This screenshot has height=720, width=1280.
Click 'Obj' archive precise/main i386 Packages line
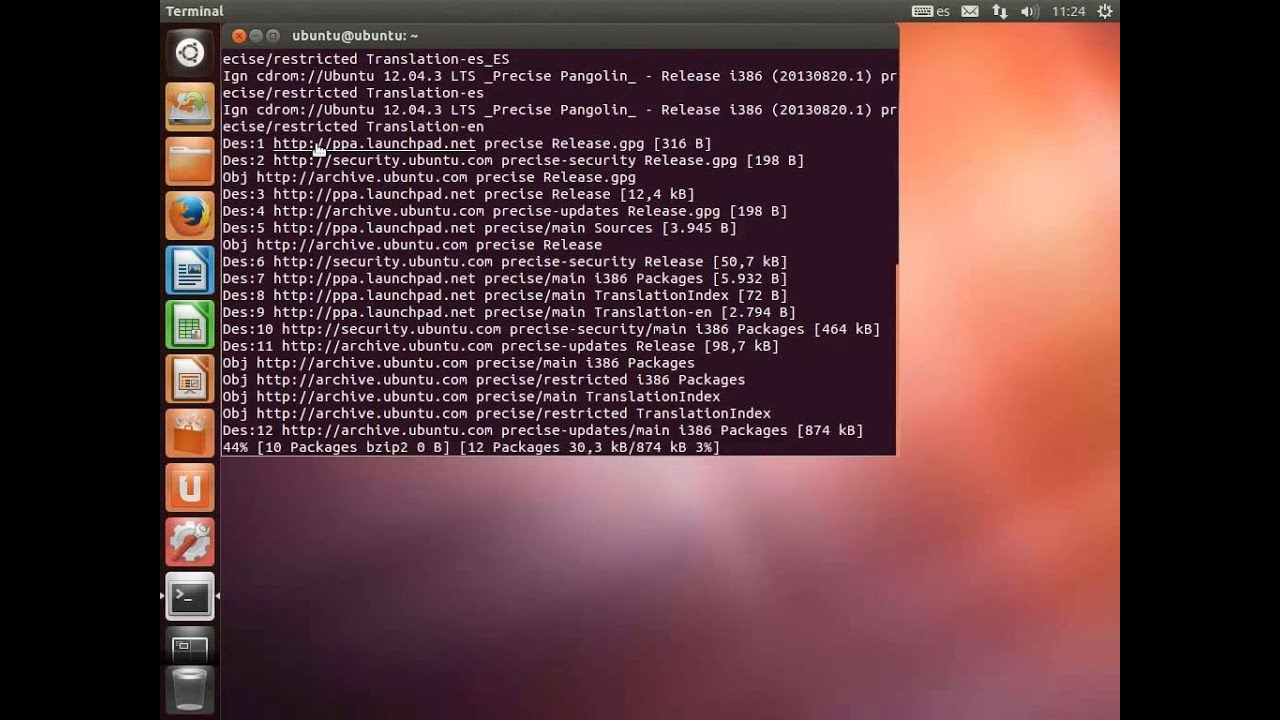[x=458, y=363]
